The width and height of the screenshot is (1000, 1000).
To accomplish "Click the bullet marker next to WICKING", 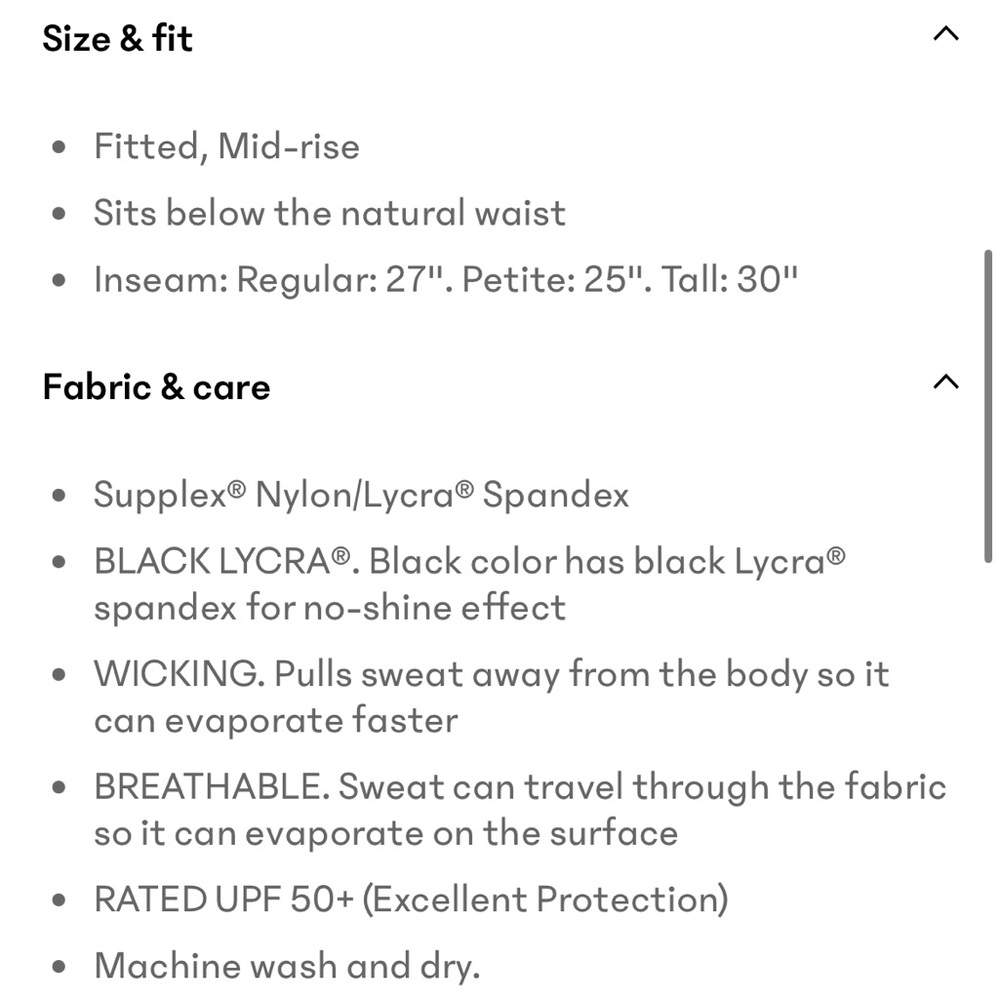I will pos(60,673).
